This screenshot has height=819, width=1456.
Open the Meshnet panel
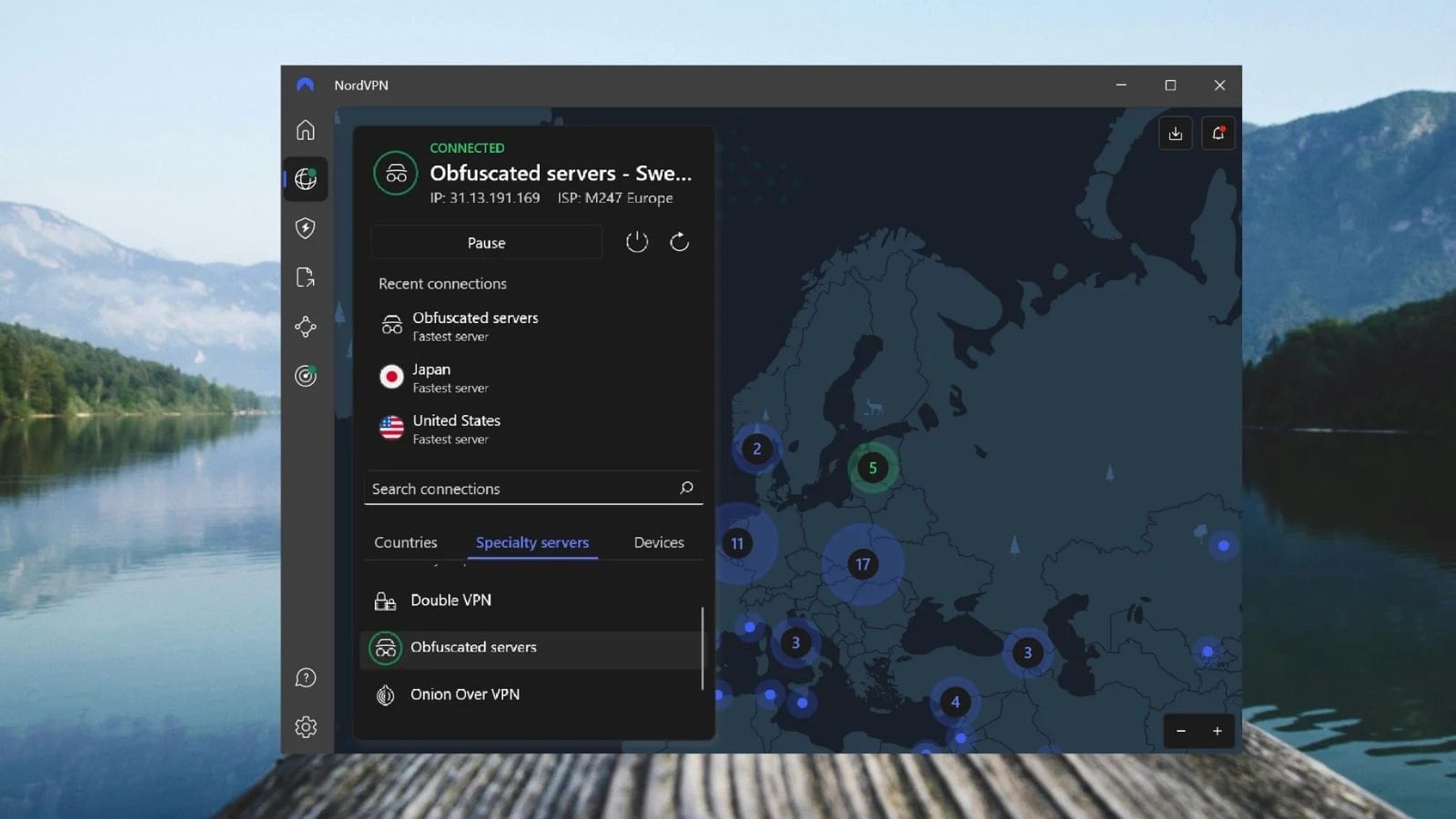(305, 327)
